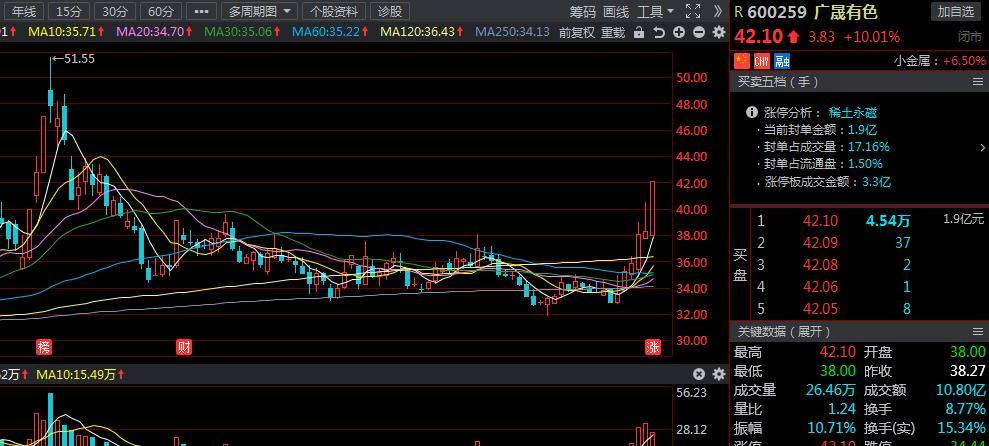Zoom in chart with plus icon

click(x=679, y=33)
